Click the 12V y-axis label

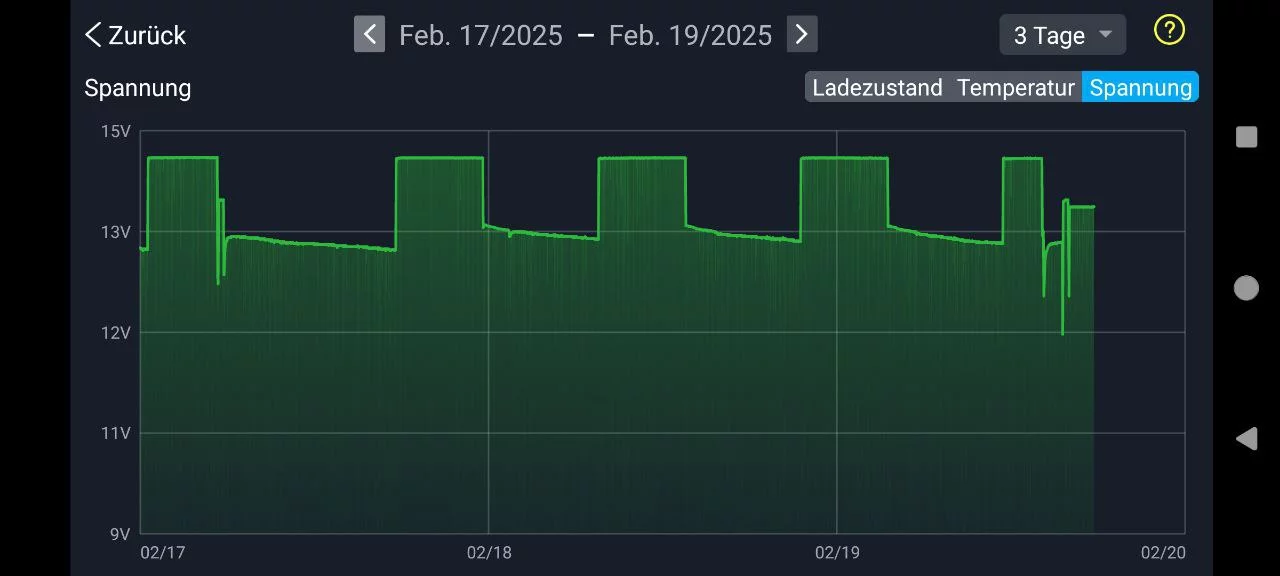116,333
